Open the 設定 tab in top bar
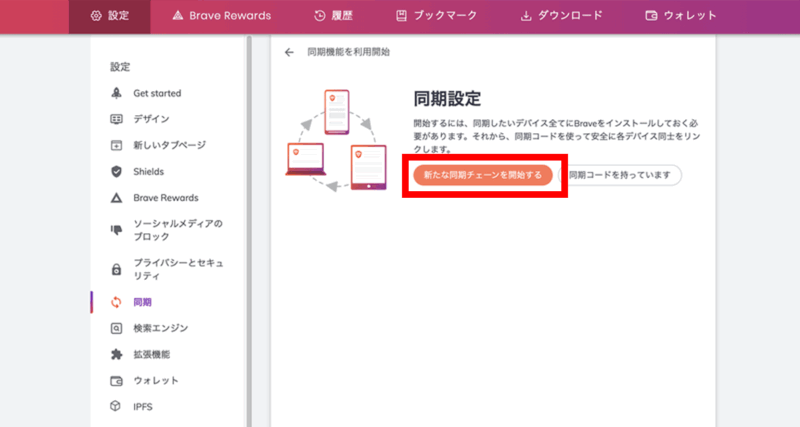800x427 pixels. tap(109, 15)
